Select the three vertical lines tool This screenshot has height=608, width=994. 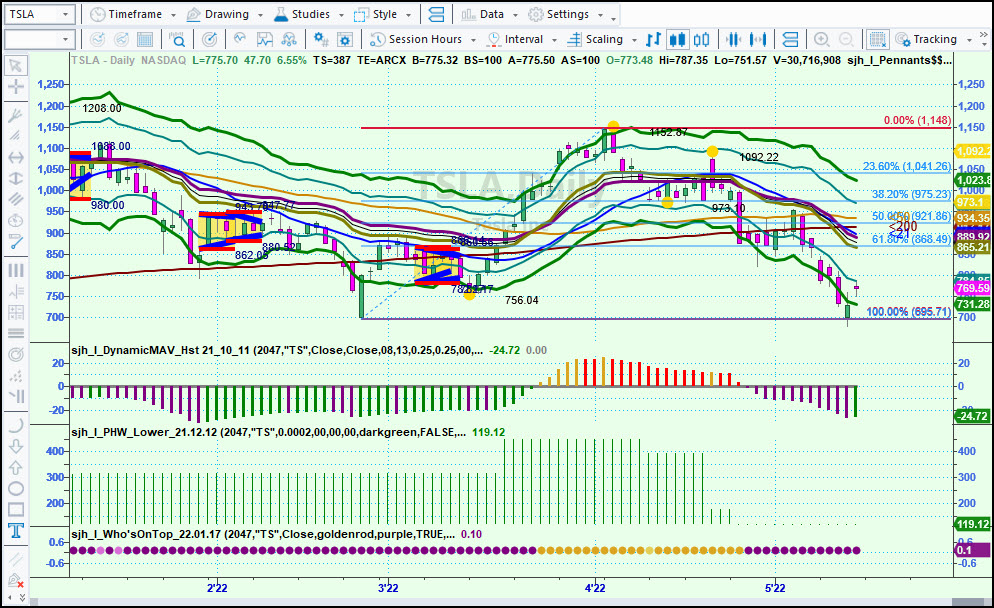(16, 270)
